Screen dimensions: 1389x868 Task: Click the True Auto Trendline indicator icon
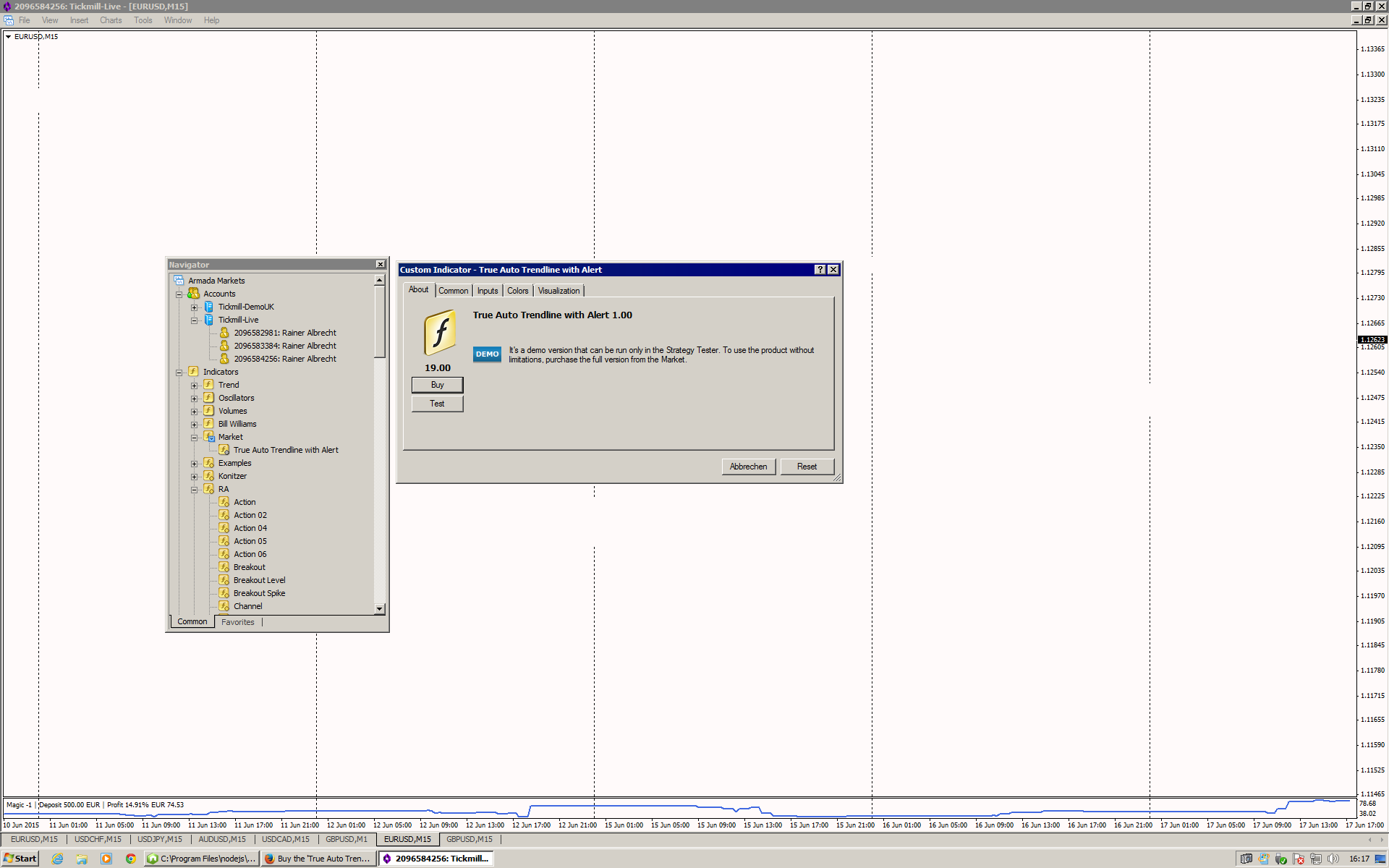[x=224, y=450]
